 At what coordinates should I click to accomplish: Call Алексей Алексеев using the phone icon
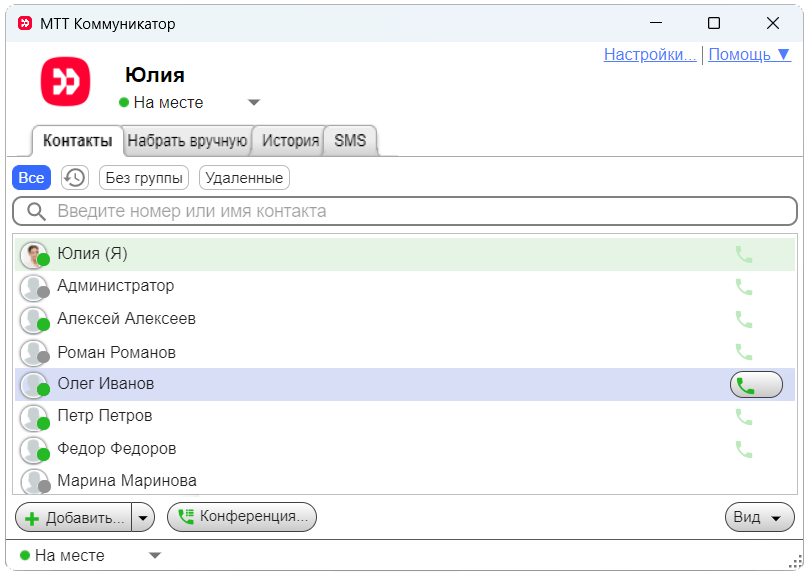click(x=743, y=320)
